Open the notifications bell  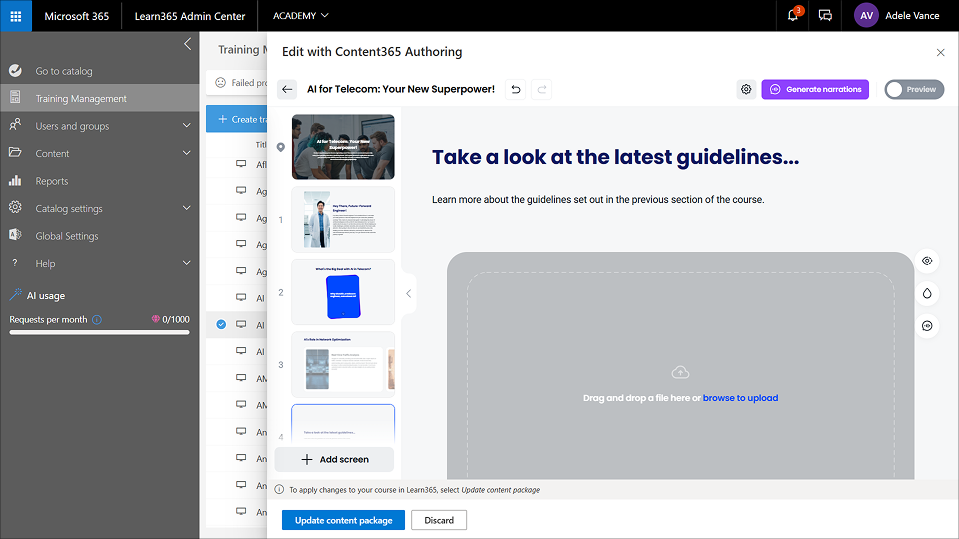(793, 16)
